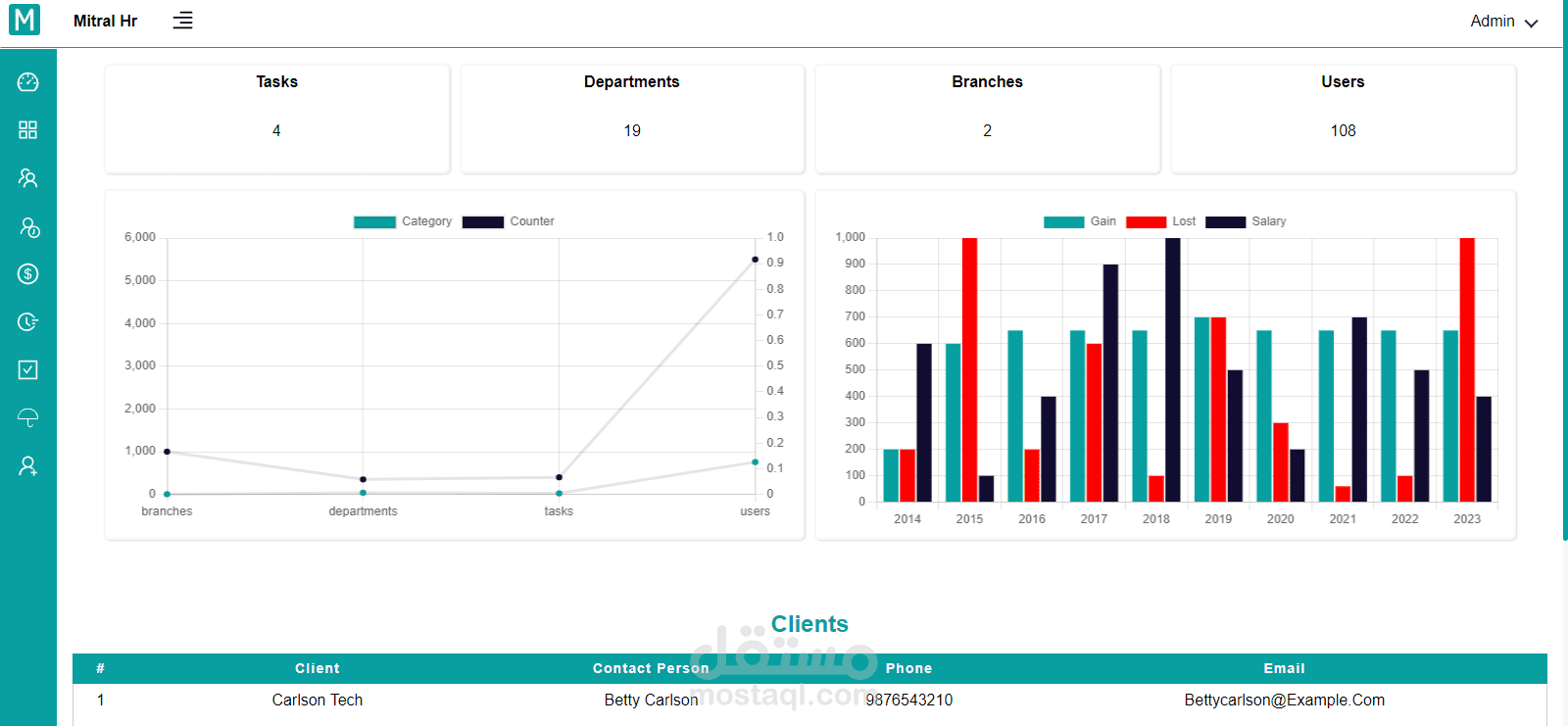Open the dollar payroll sidebar icon
This screenshot has height=726, width=1568.
tap(28, 274)
